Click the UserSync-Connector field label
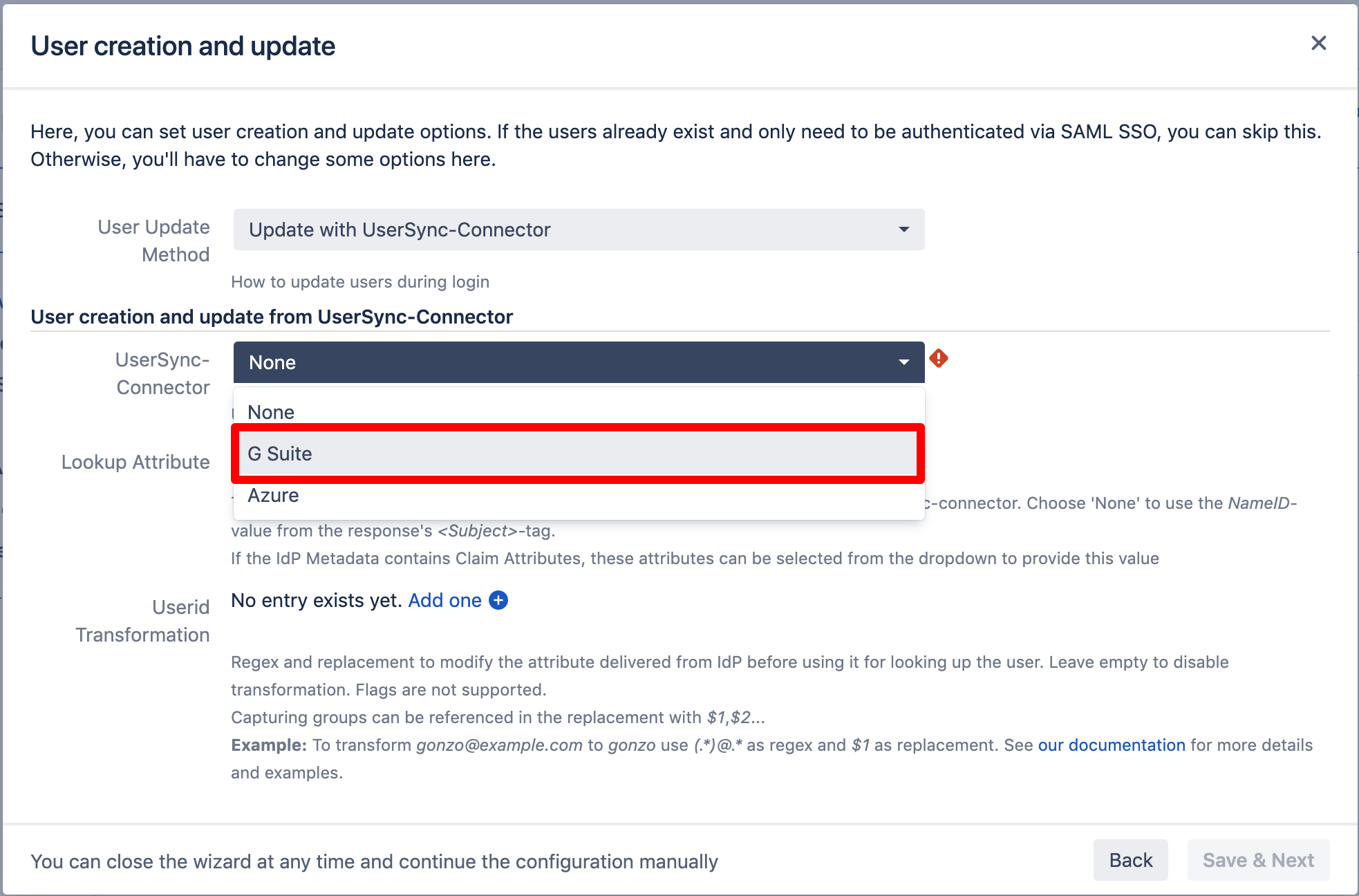Image resolution: width=1359 pixels, height=896 pixels. point(162,373)
